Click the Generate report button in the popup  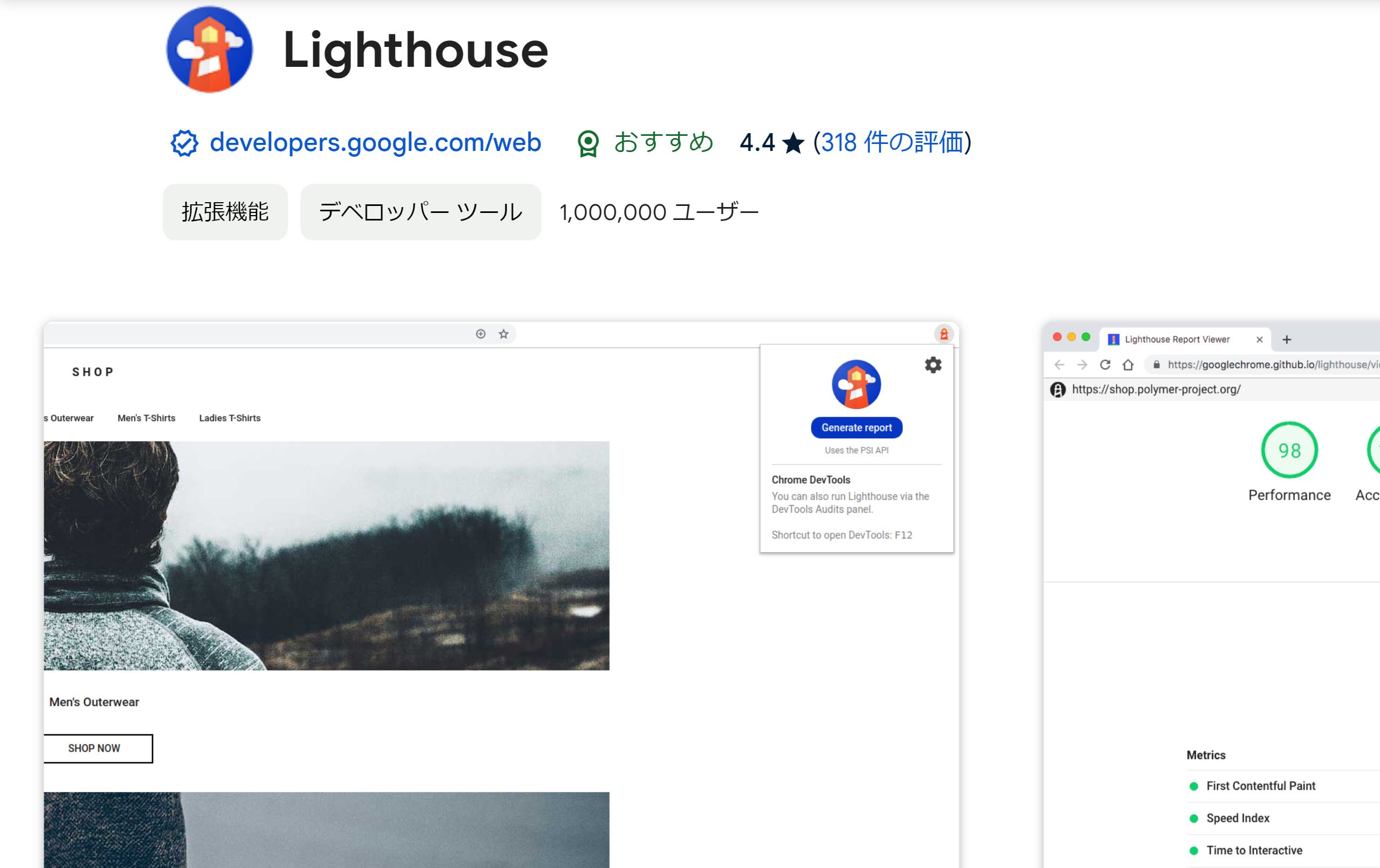(x=856, y=428)
